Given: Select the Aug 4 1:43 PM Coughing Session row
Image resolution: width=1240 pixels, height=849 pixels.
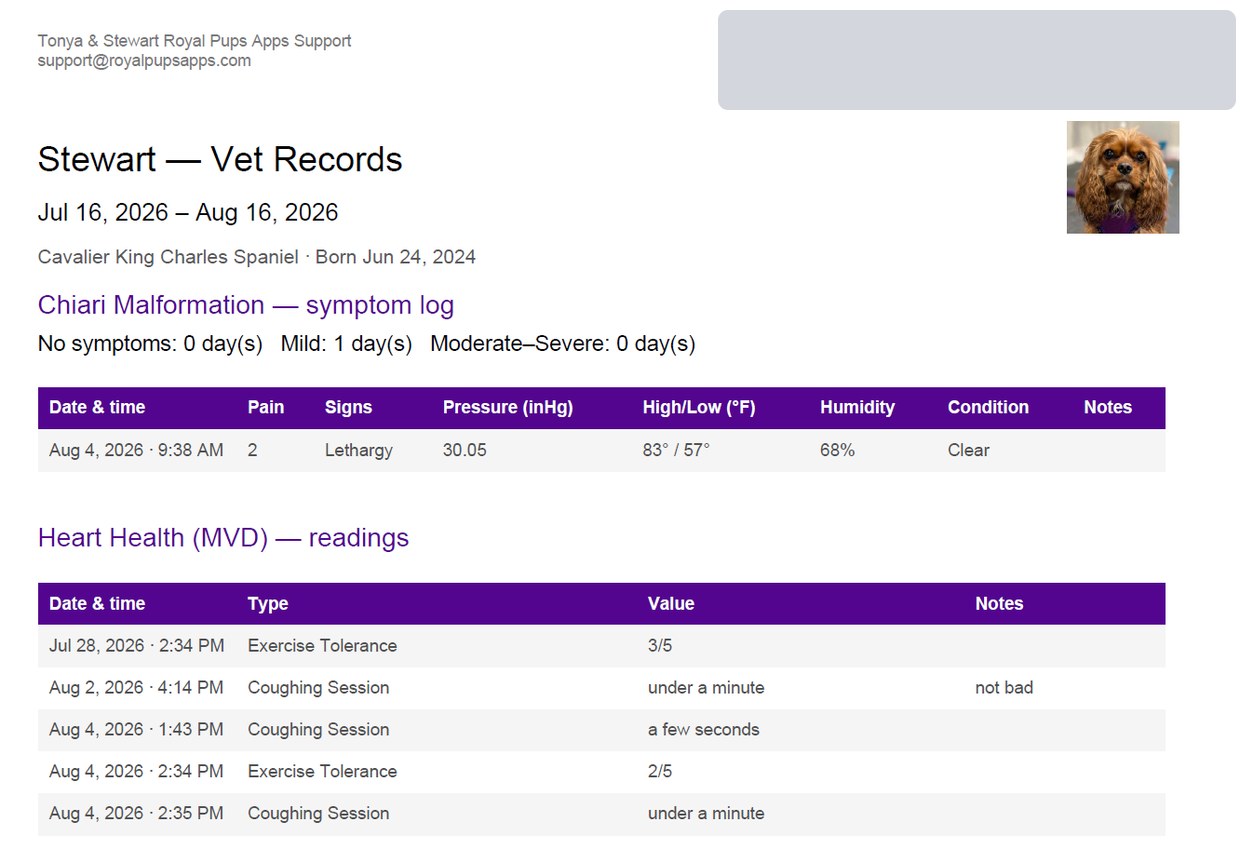Looking at the screenshot, I should pyautogui.click(x=601, y=730).
